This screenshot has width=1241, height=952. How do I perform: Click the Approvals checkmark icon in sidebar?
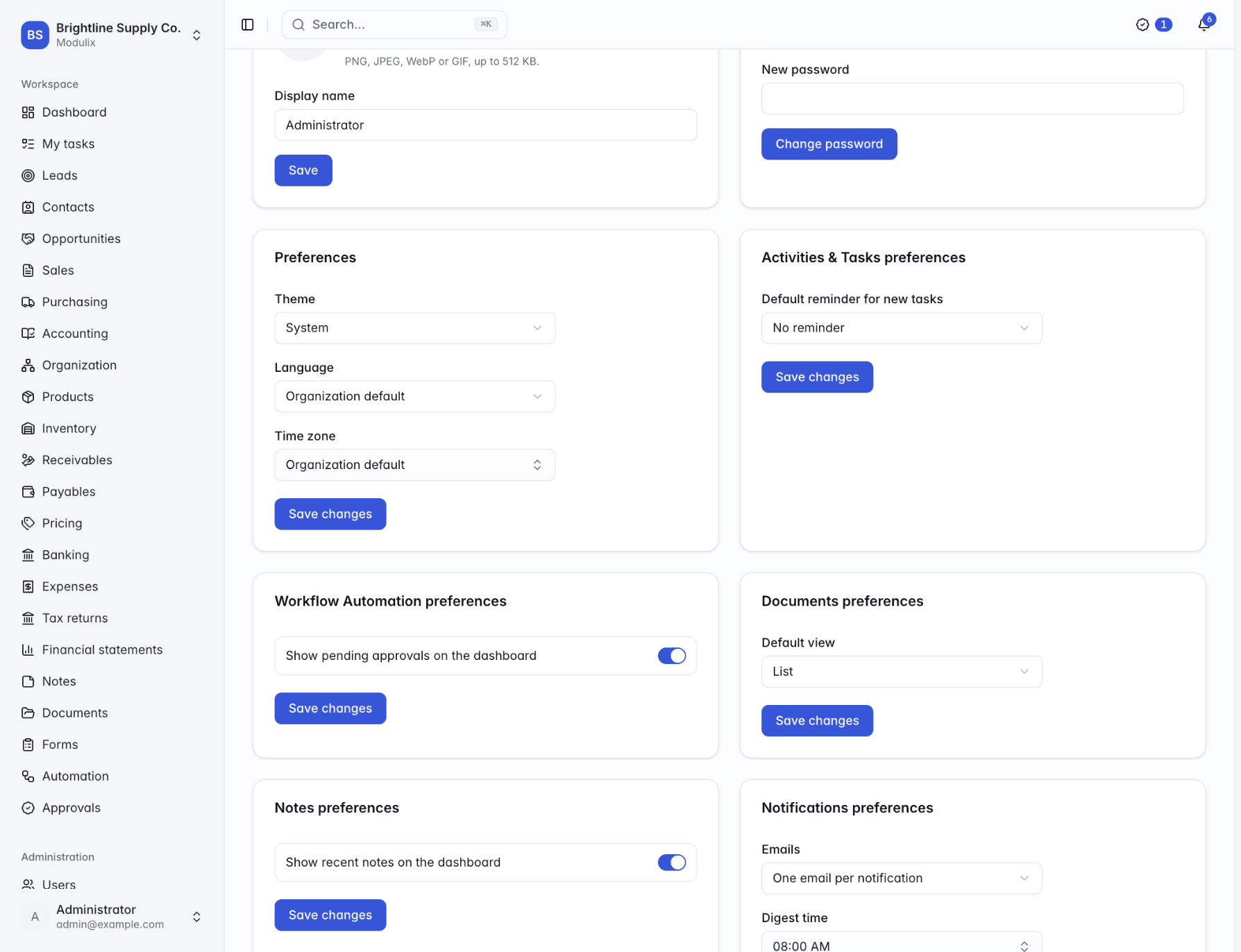[x=28, y=808]
